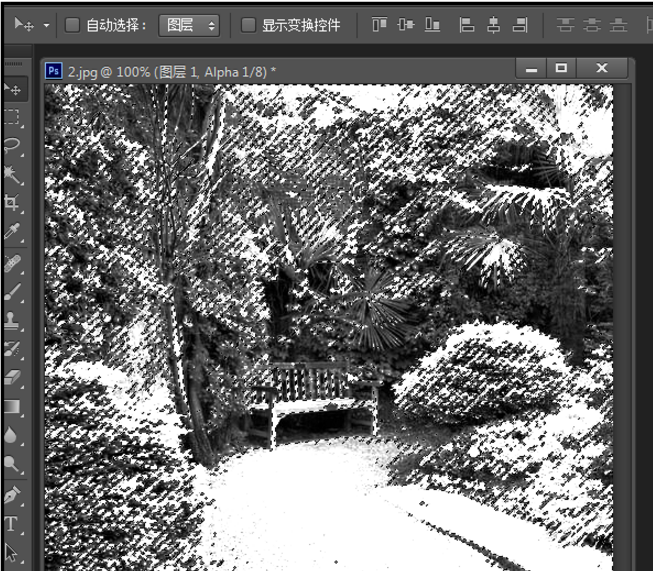Image resolution: width=653 pixels, height=571 pixels.
Task: Align horizontal centers of layers
Action: click(x=493, y=25)
